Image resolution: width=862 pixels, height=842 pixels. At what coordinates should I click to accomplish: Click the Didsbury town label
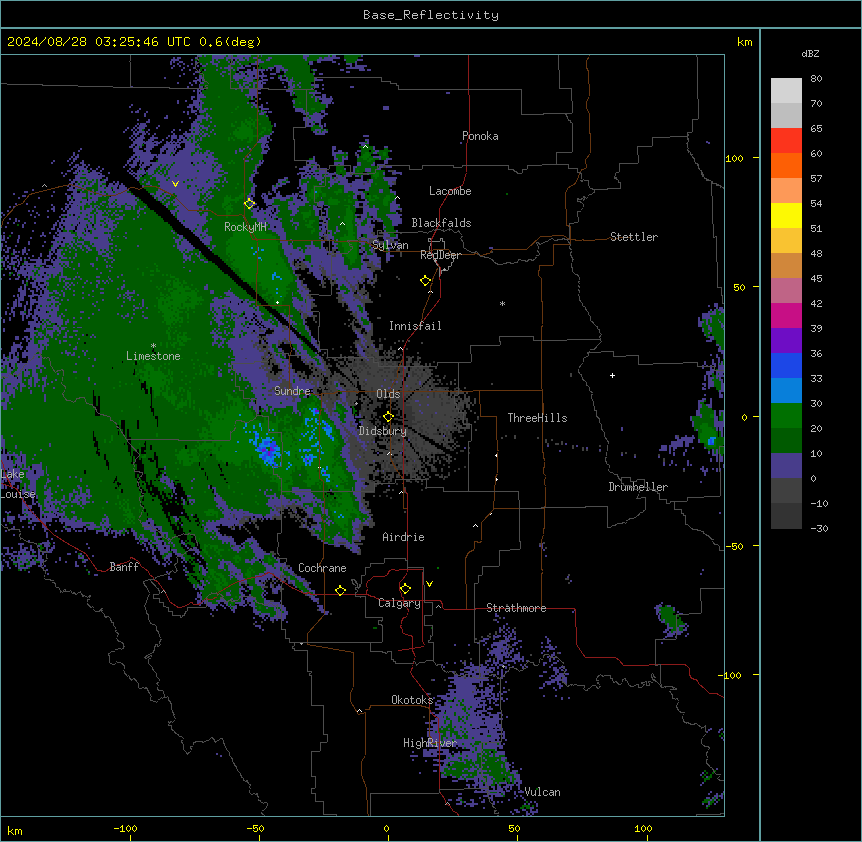pos(383,431)
